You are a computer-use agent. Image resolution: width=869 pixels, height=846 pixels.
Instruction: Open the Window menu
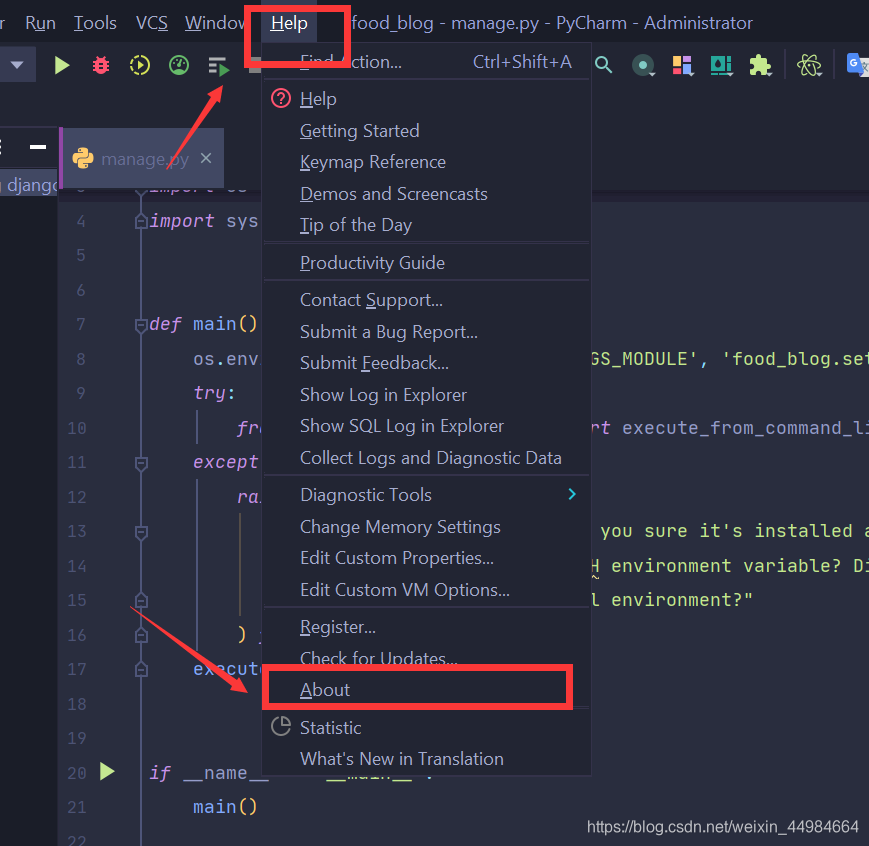(x=215, y=23)
